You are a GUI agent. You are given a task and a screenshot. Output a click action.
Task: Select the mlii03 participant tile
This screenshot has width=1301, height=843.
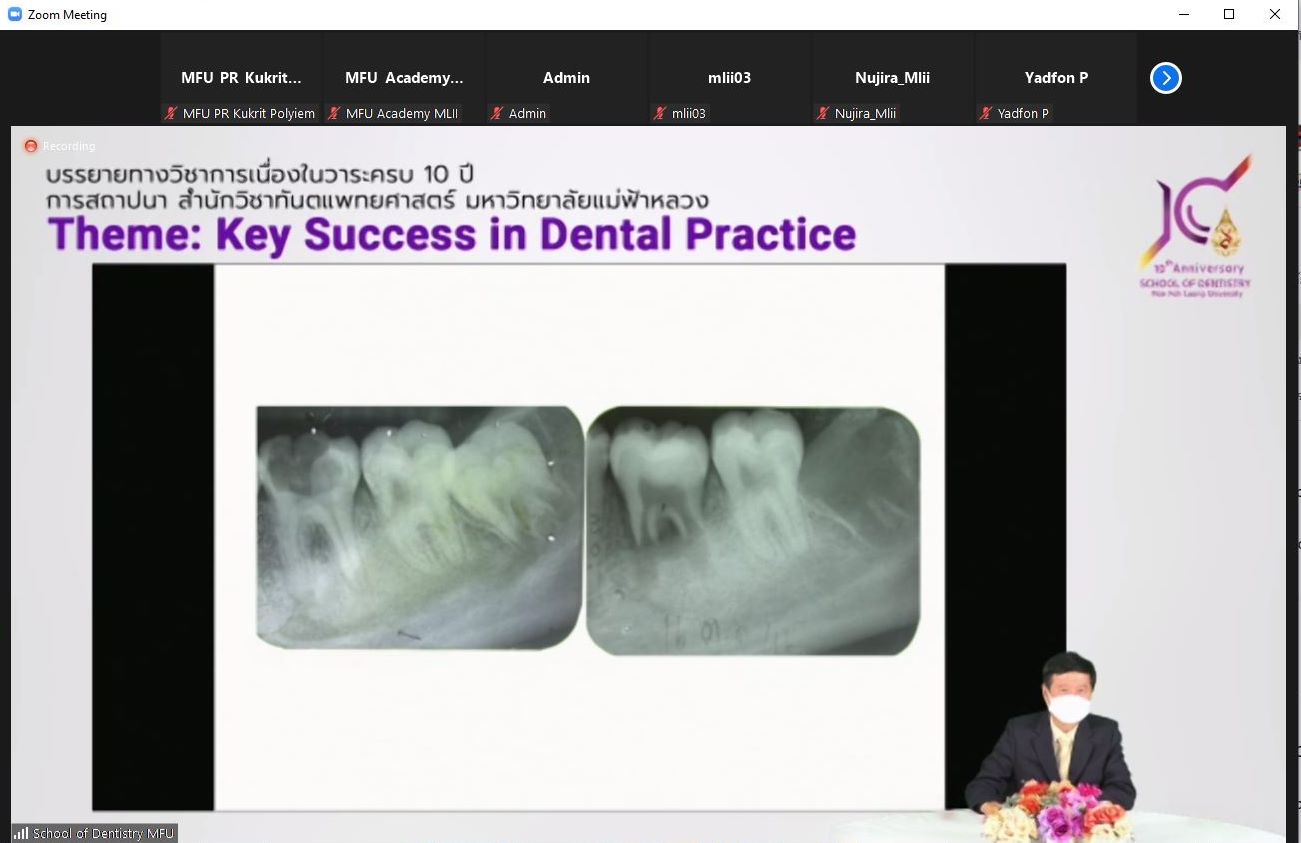[x=729, y=77]
